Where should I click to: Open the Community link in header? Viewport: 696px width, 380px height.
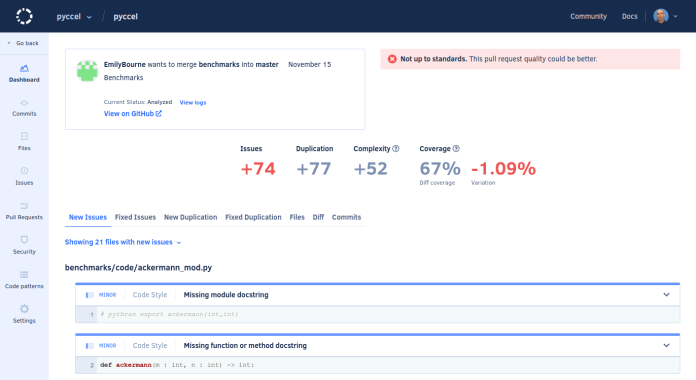tap(588, 16)
